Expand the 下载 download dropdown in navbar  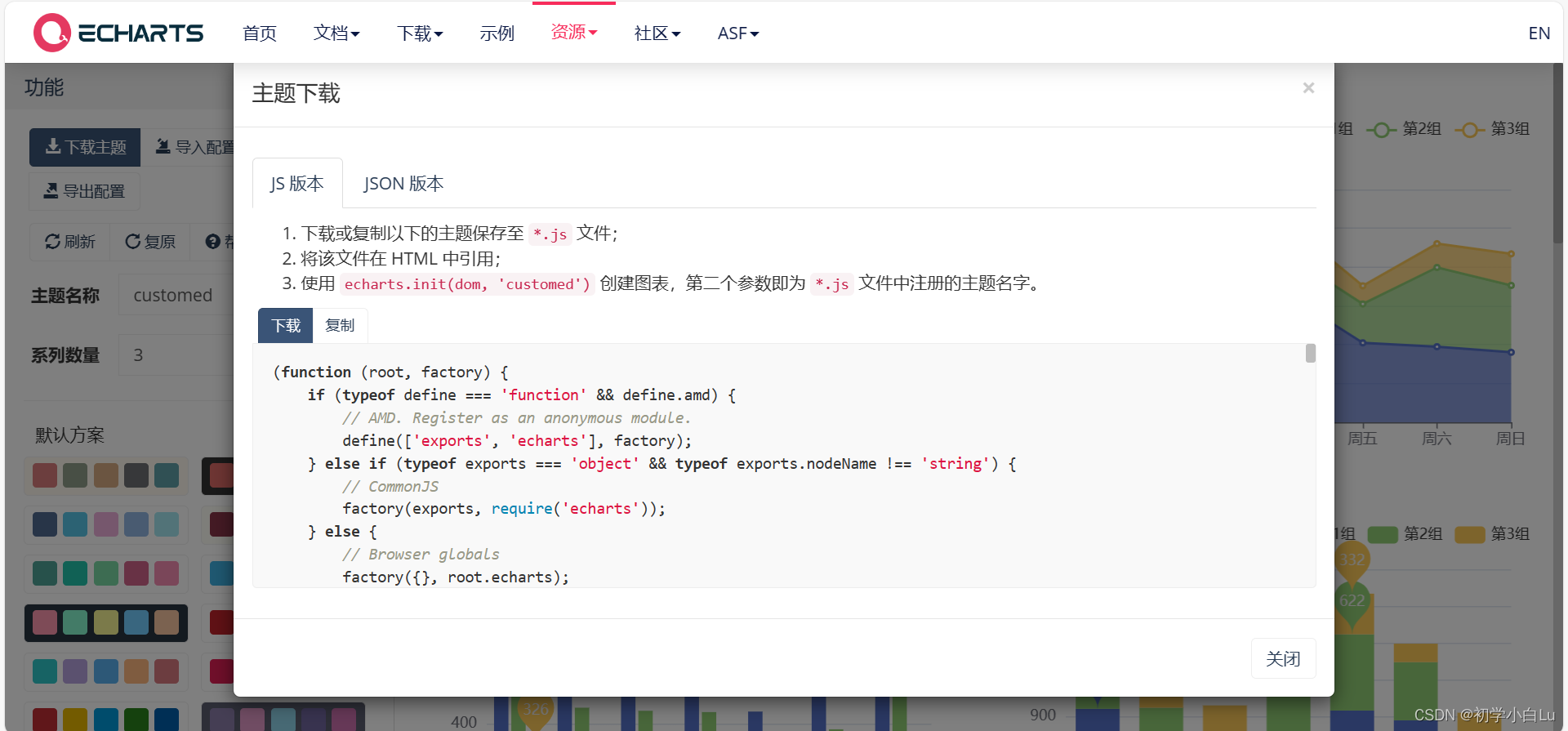pyautogui.click(x=420, y=33)
